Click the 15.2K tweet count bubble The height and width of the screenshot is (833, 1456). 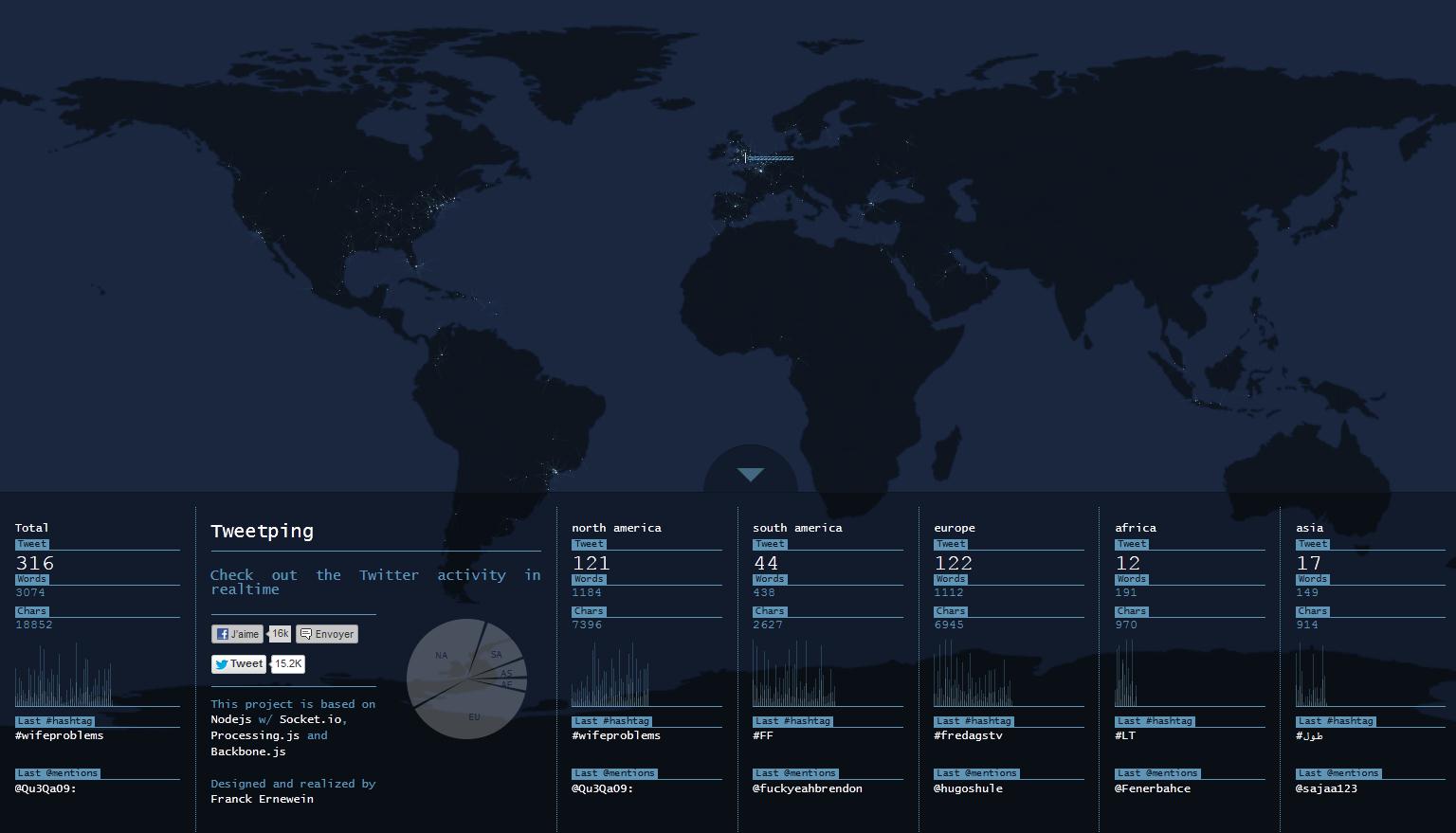coord(288,664)
